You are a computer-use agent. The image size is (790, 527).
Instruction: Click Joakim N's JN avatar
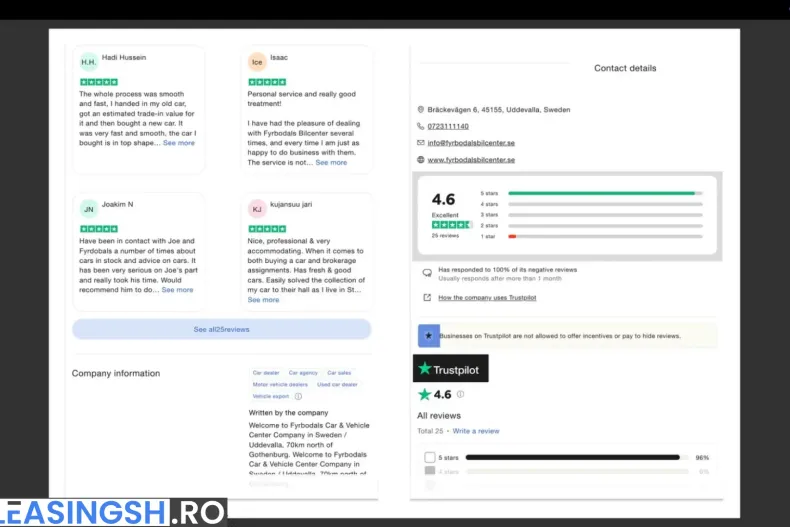(x=89, y=208)
